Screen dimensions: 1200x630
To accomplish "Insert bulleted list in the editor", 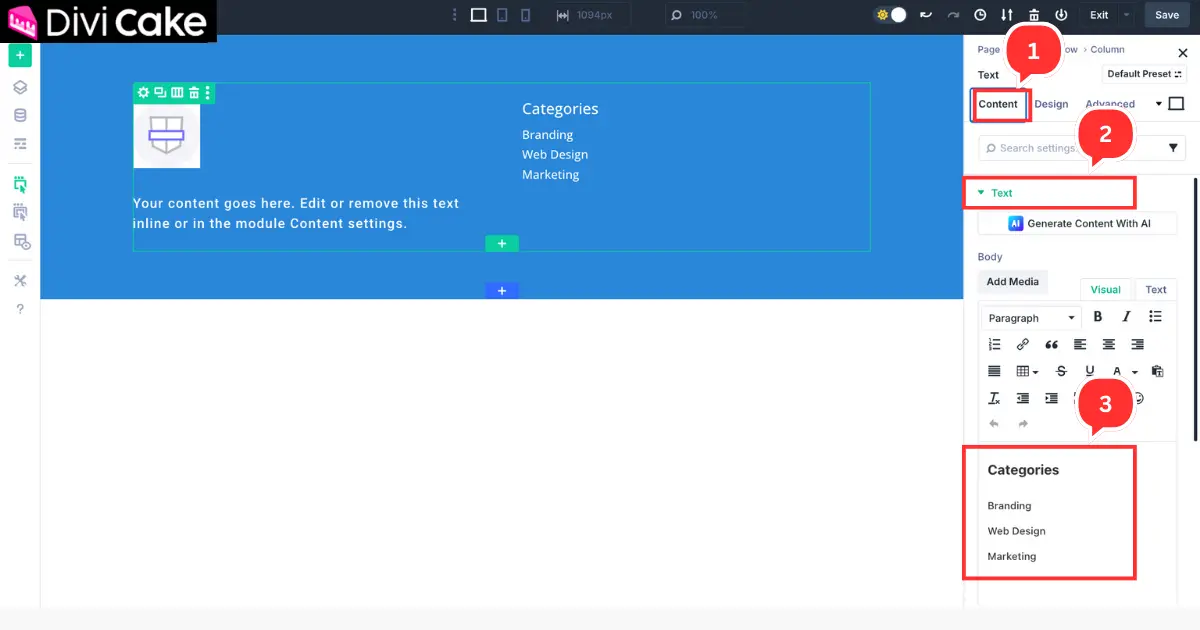I will 1155,317.
